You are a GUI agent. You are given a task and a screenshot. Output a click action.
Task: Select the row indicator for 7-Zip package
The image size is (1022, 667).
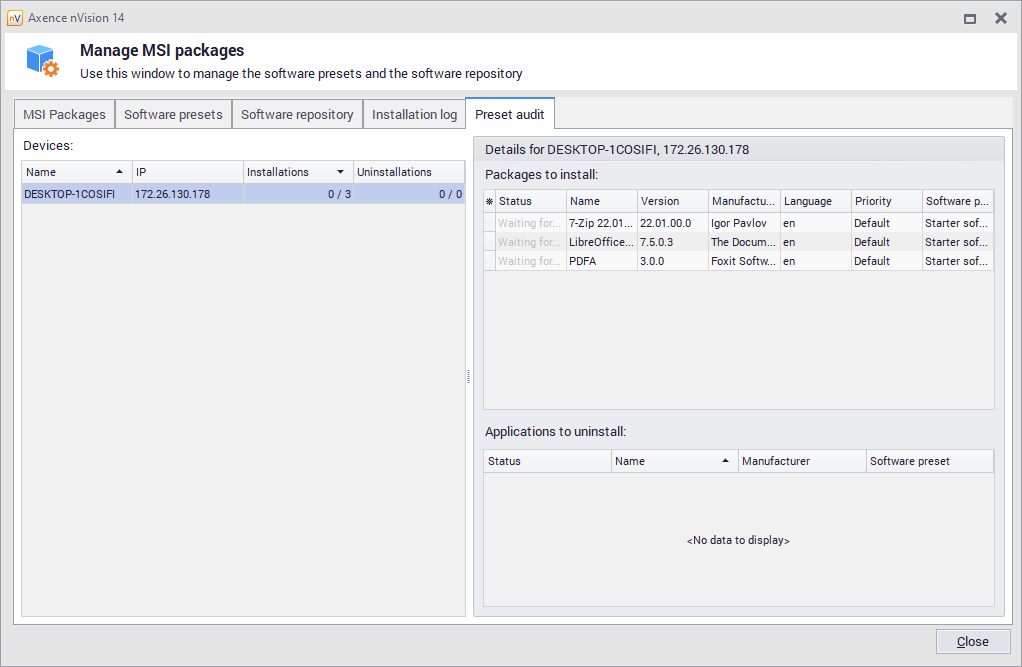click(489, 223)
